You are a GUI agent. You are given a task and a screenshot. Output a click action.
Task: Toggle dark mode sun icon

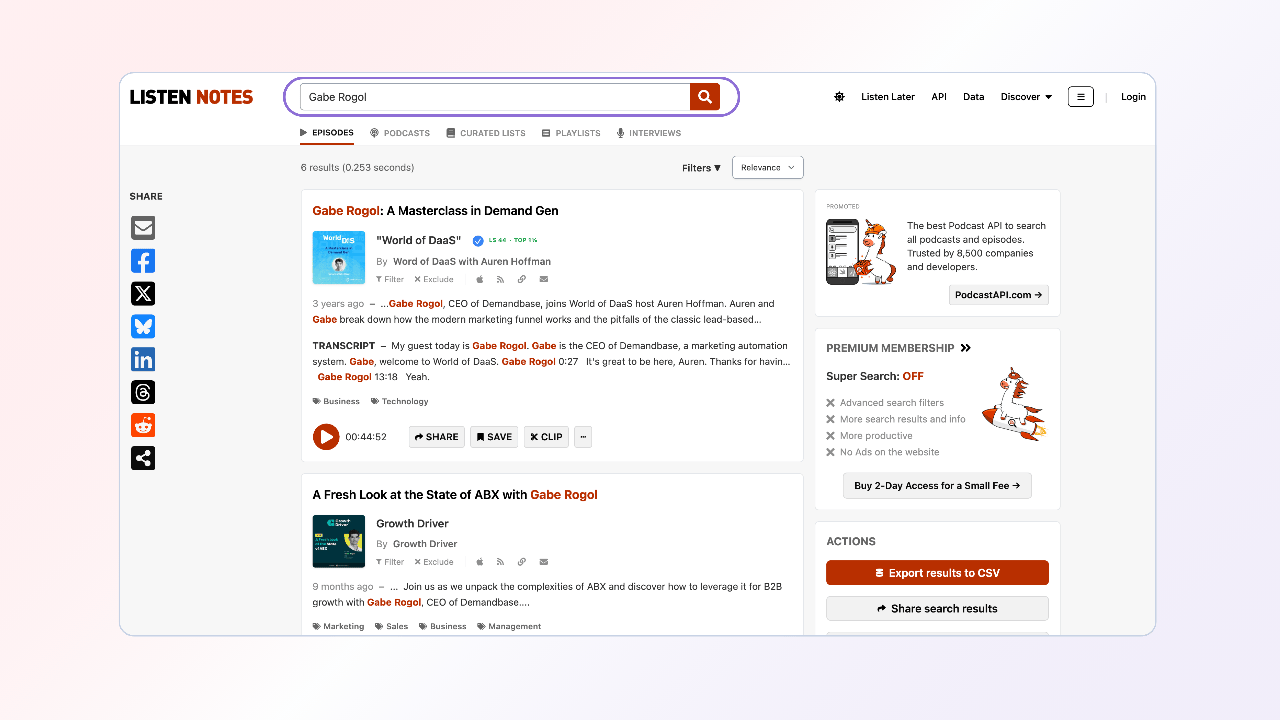tap(839, 97)
